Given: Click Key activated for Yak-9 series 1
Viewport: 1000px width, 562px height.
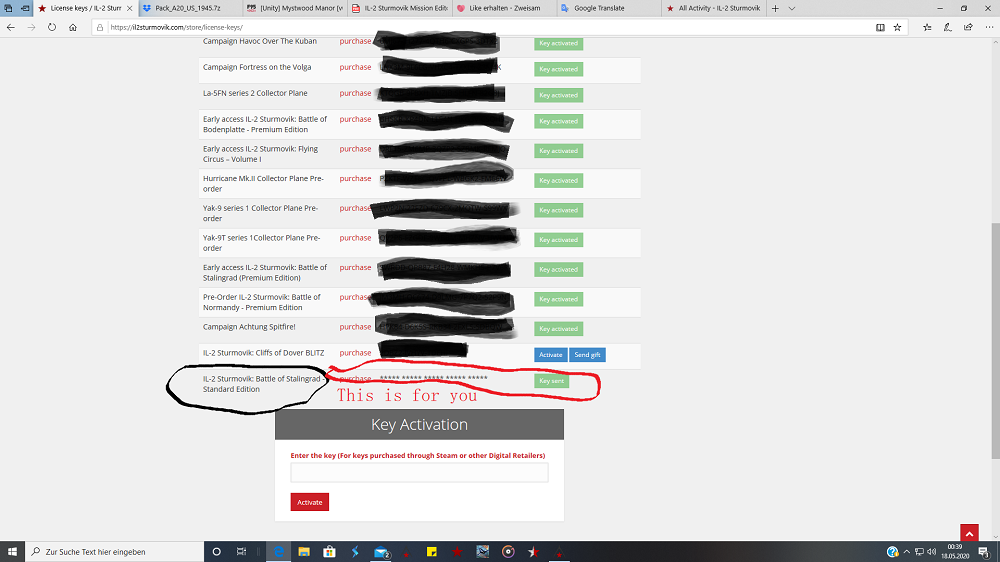Looking at the screenshot, I should click(558, 210).
